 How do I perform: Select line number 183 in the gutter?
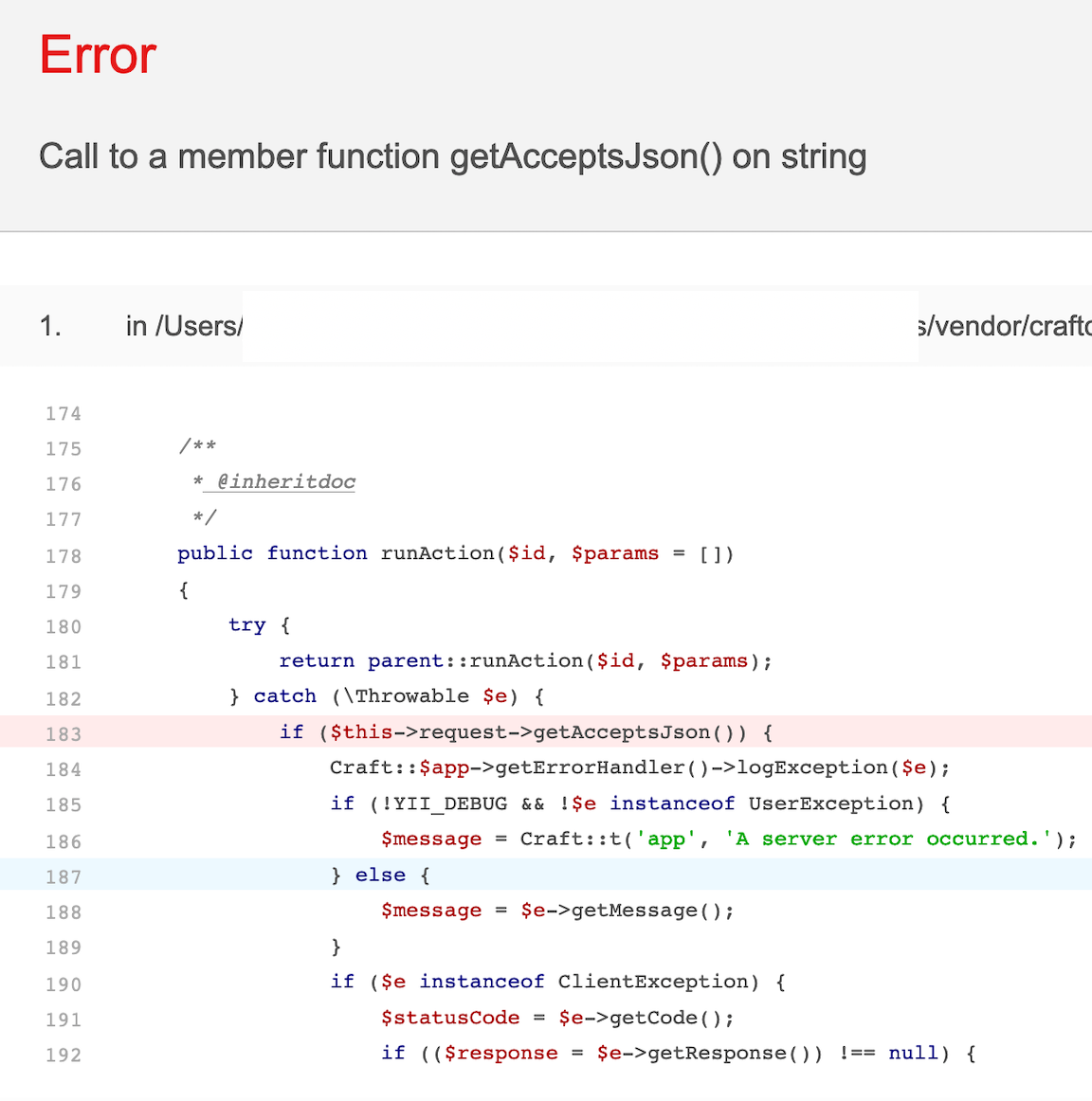point(63,733)
